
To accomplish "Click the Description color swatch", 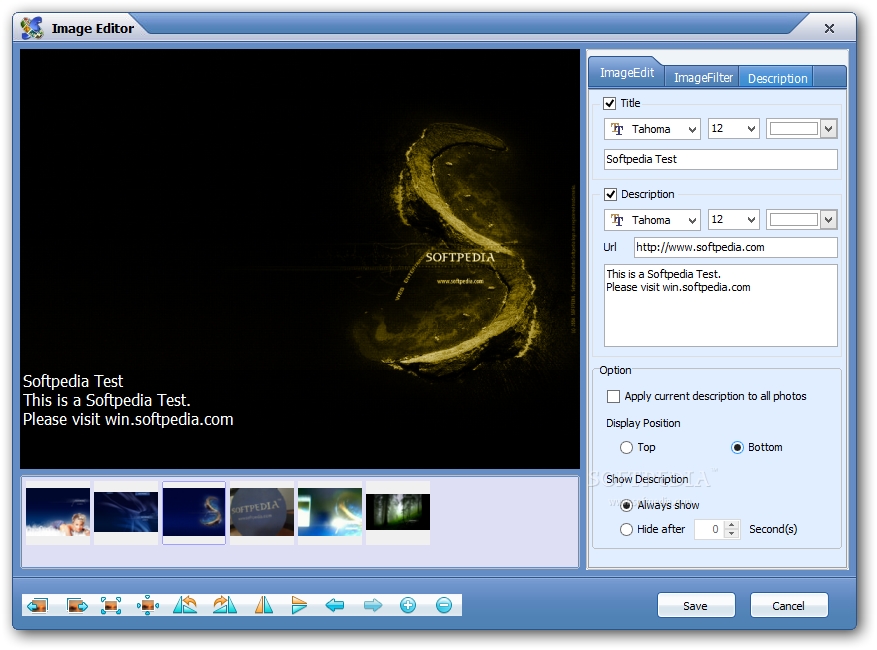I will point(794,220).
